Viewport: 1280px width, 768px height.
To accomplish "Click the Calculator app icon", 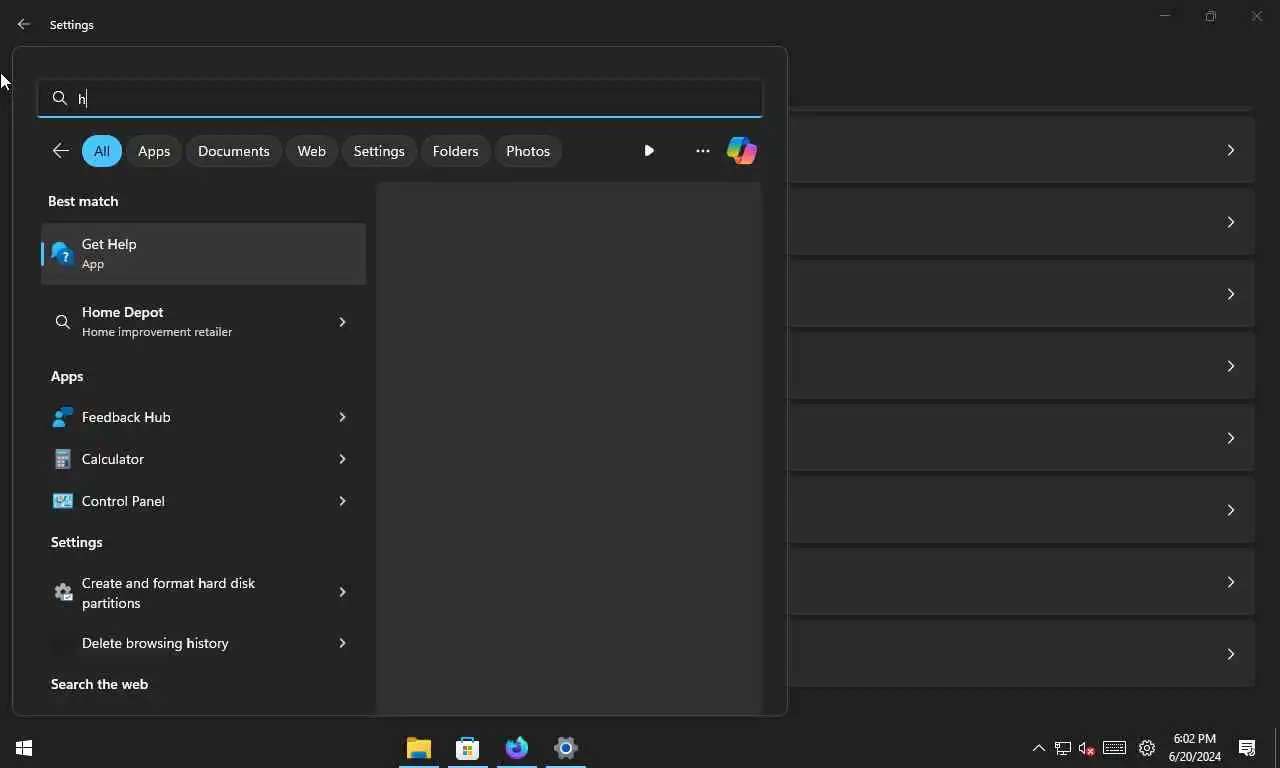I will click(62, 459).
